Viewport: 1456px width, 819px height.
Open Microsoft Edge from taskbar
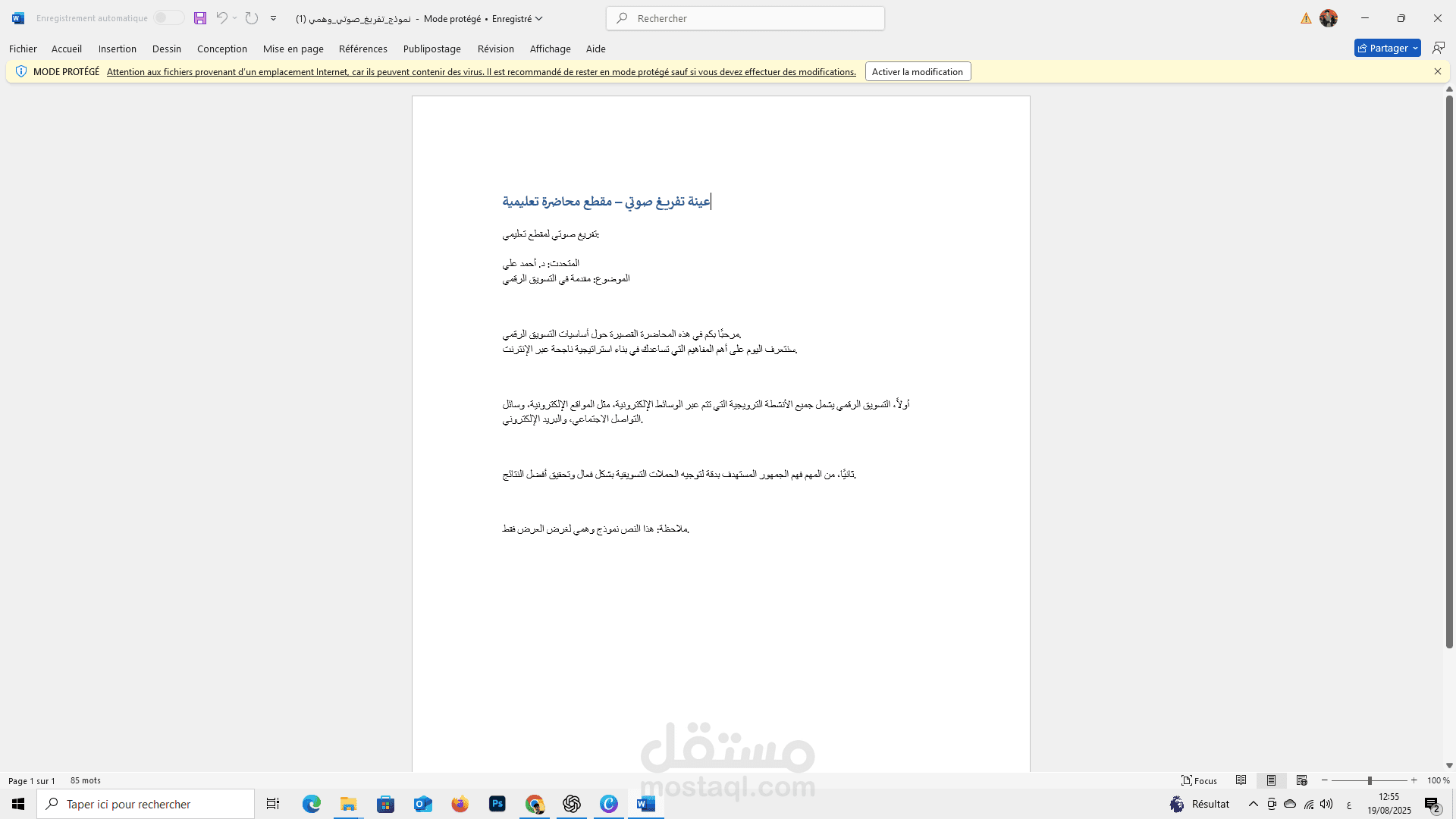[312, 804]
